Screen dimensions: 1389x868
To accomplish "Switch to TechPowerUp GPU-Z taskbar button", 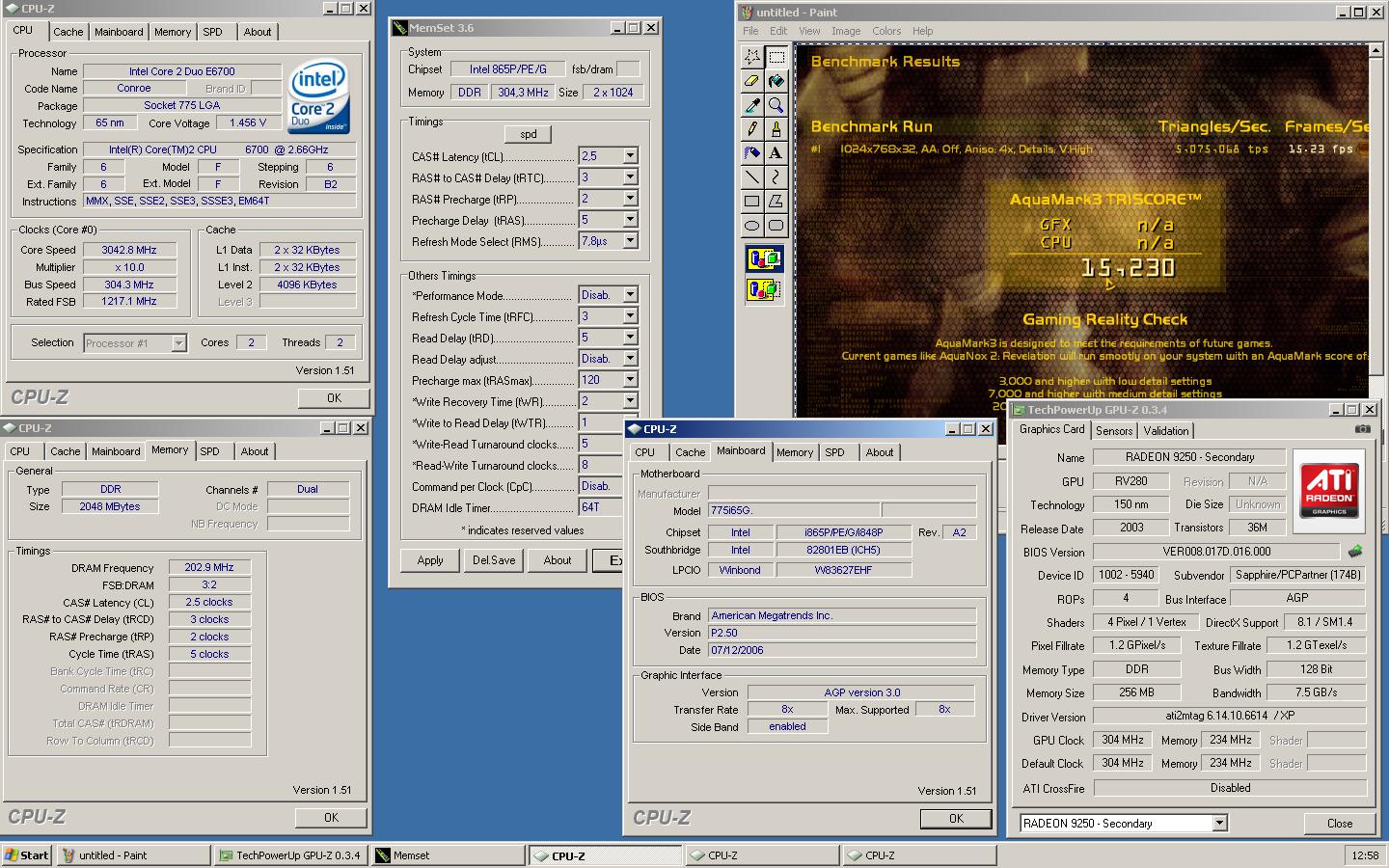I will pyautogui.click(x=290, y=855).
